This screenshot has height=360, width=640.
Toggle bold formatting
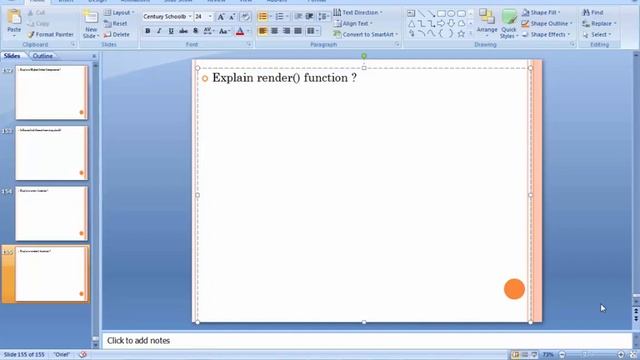point(148,31)
